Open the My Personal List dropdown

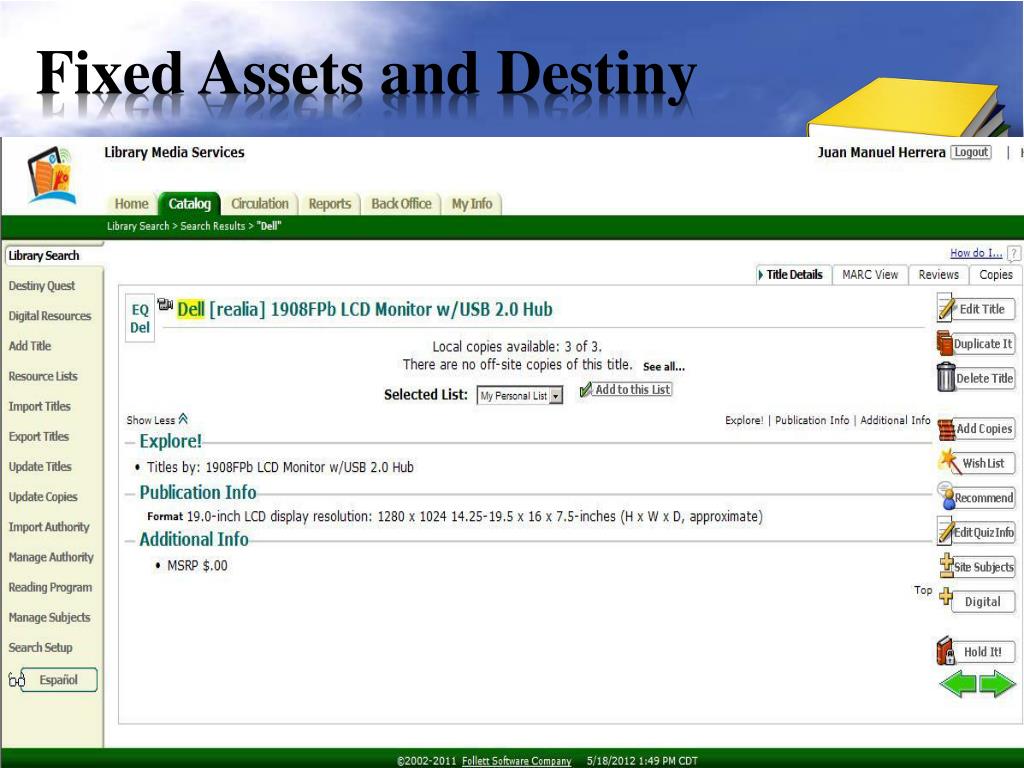point(520,396)
